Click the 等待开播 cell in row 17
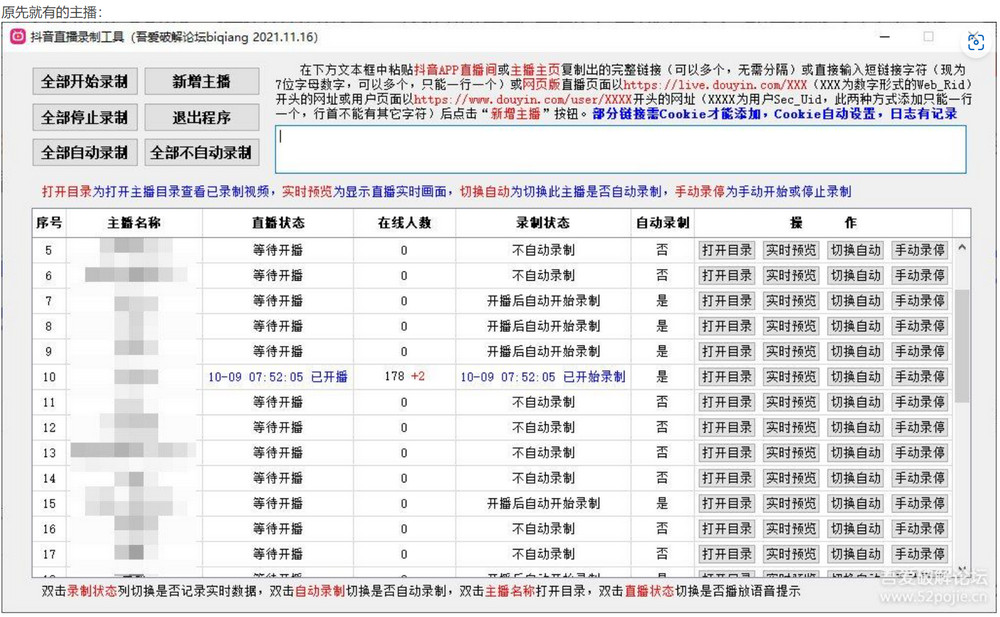 pyautogui.click(x=278, y=554)
